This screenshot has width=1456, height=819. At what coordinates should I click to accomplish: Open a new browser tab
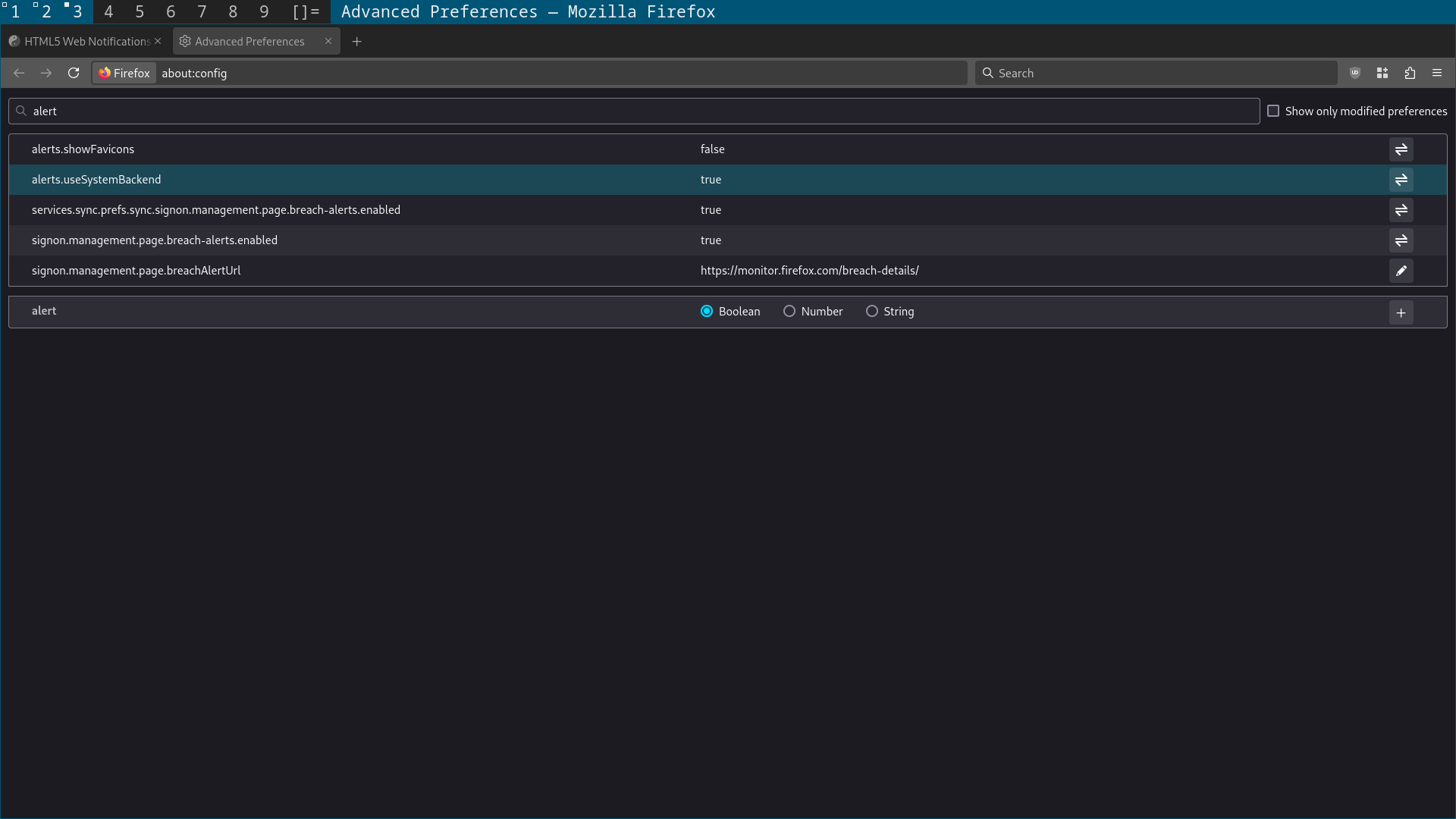(356, 41)
